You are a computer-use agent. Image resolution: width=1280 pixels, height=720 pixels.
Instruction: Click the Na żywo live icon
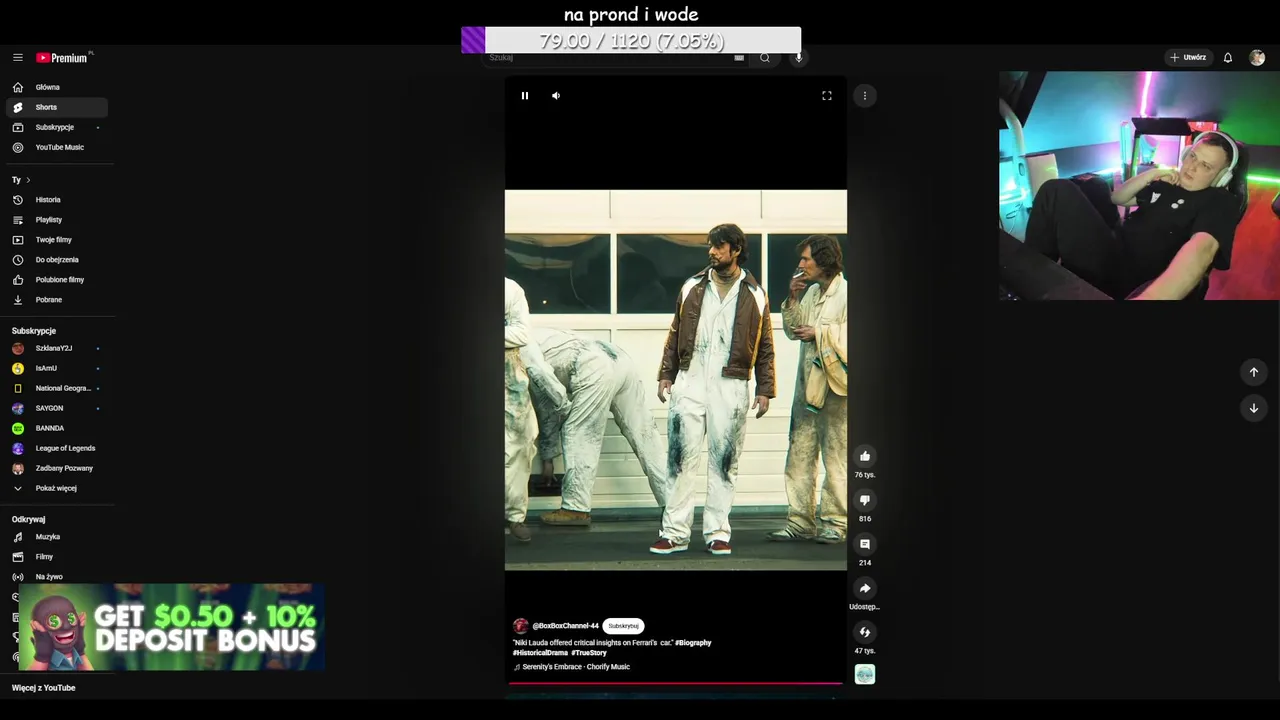pos(17,577)
